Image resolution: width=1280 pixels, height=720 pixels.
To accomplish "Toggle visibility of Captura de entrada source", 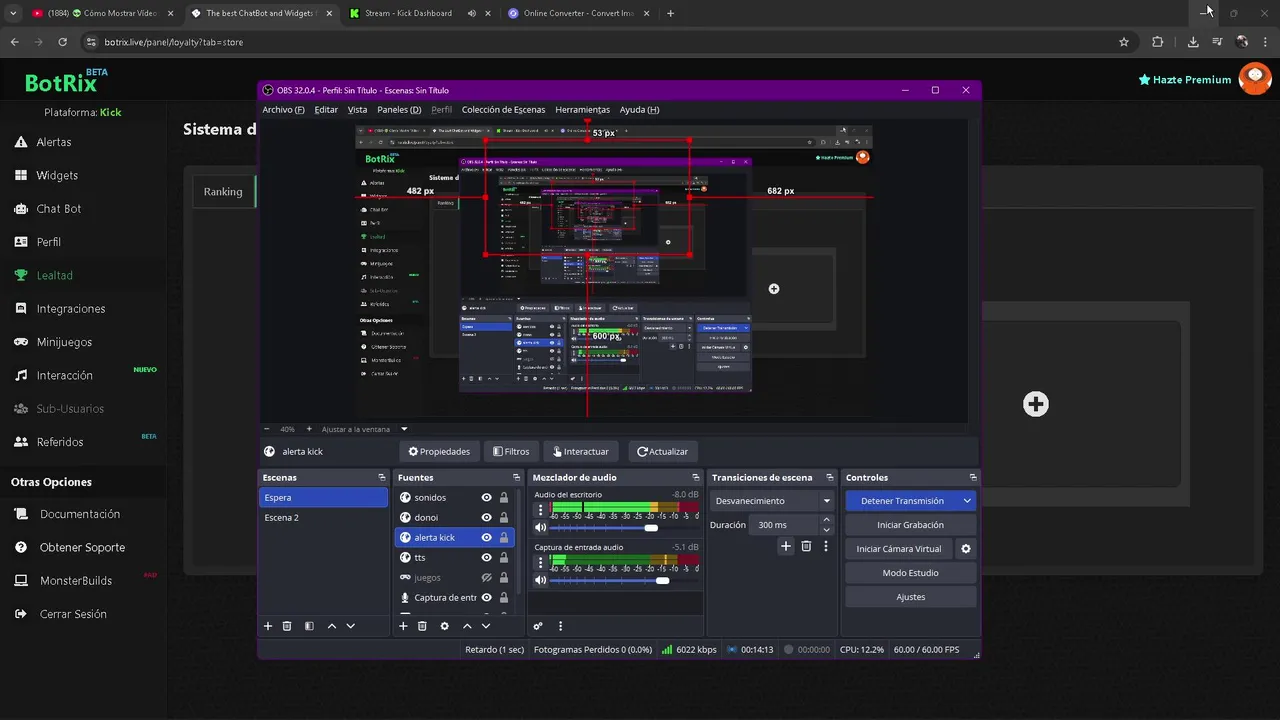I will [486, 597].
